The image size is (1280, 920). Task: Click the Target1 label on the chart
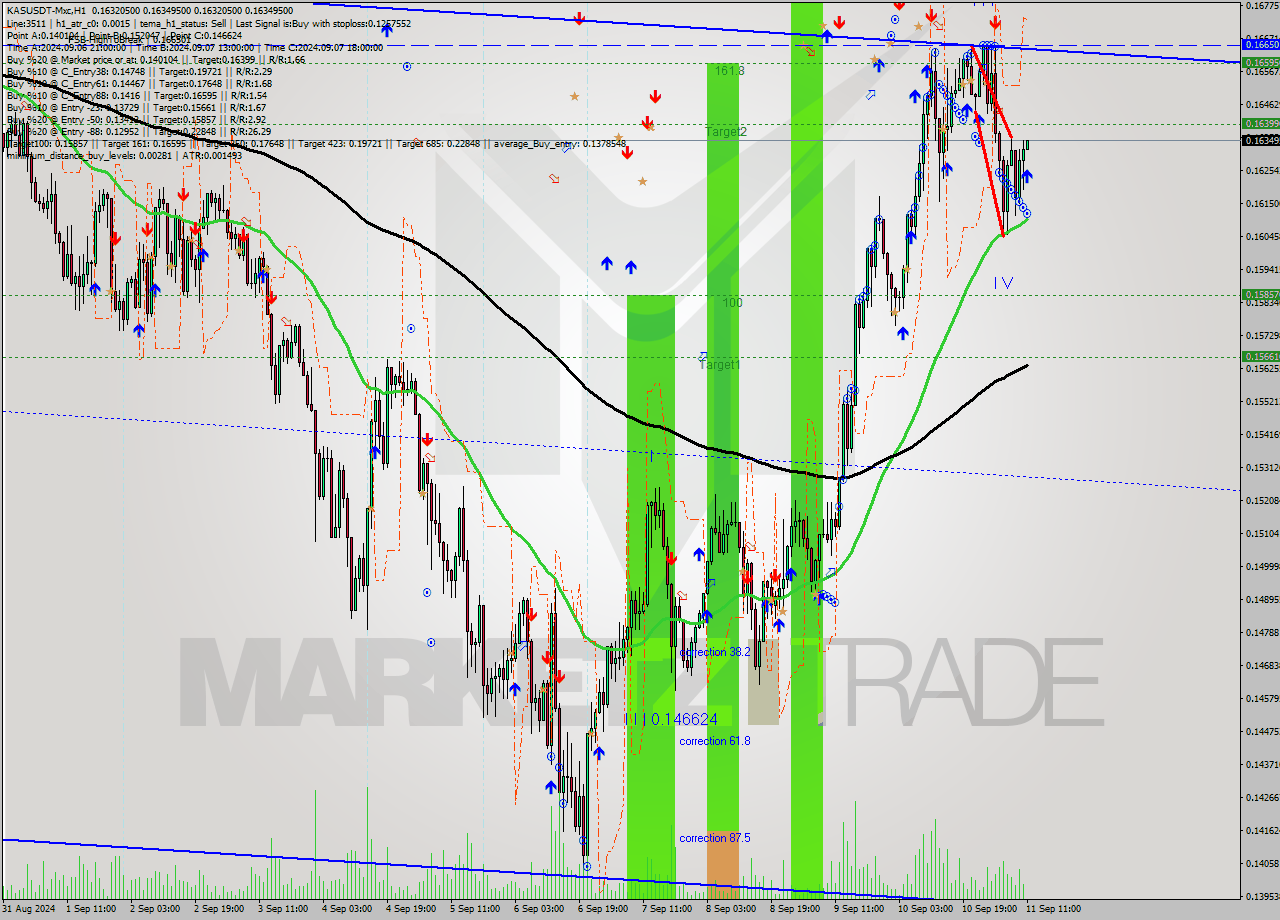pos(719,365)
